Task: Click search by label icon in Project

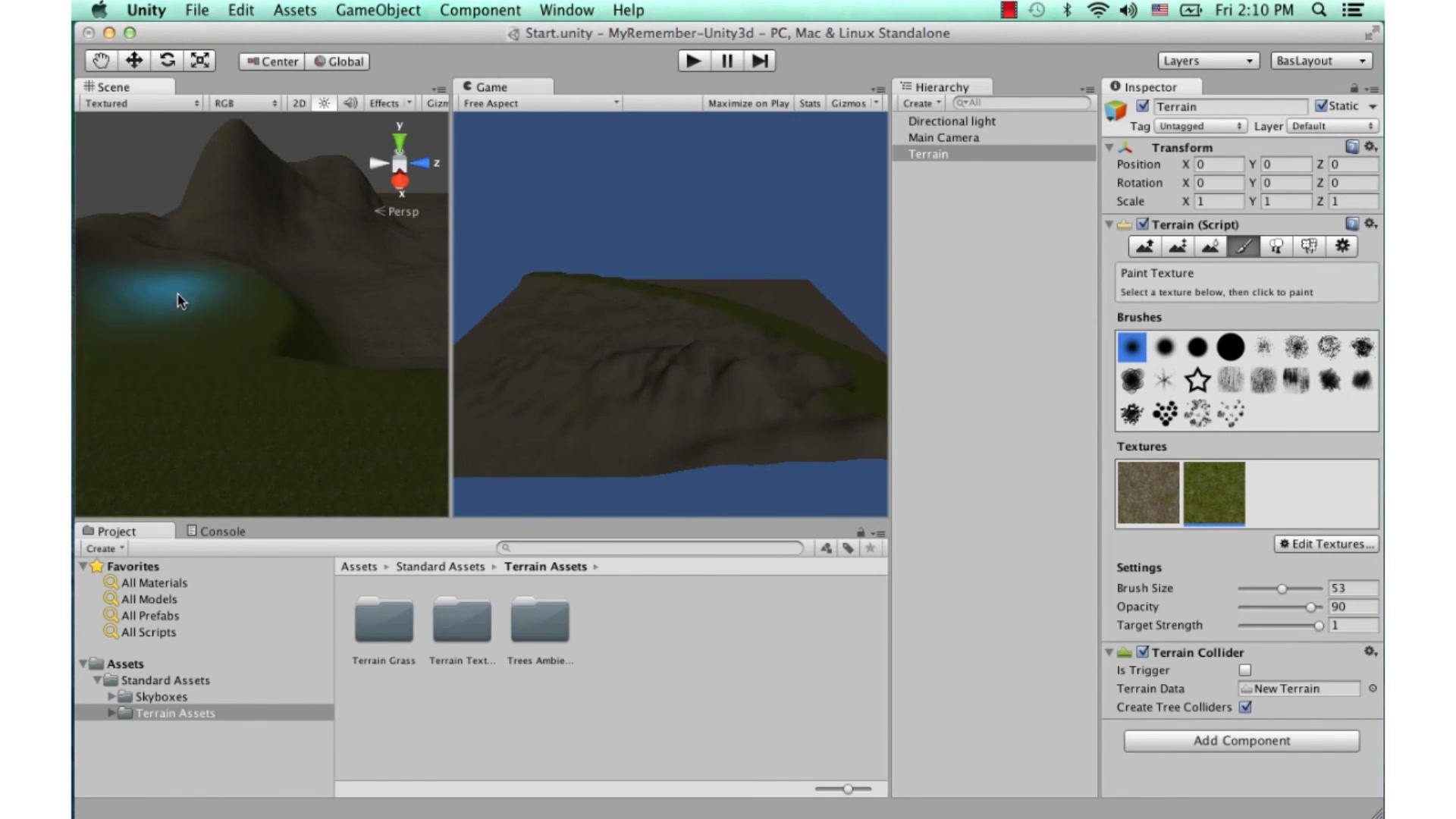Action: click(x=848, y=548)
